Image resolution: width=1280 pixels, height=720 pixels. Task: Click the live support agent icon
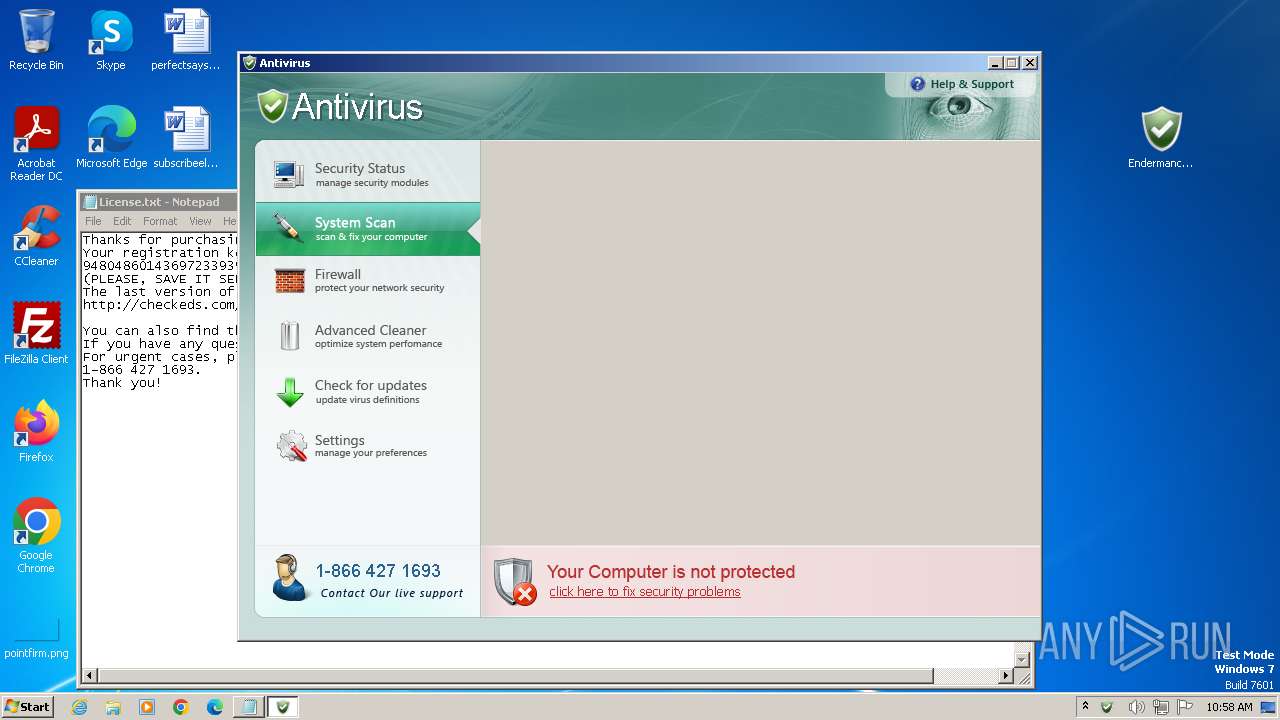pos(289,578)
